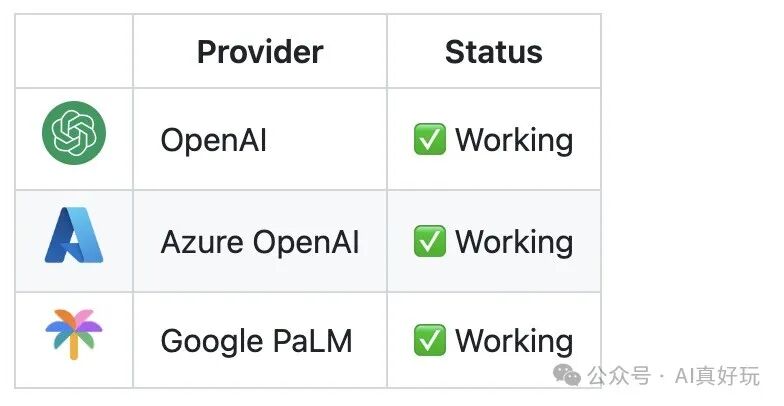Image resolution: width=784 pixels, height=406 pixels.
Task: Click the 公众号 watermark label
Action: [620, 376]
